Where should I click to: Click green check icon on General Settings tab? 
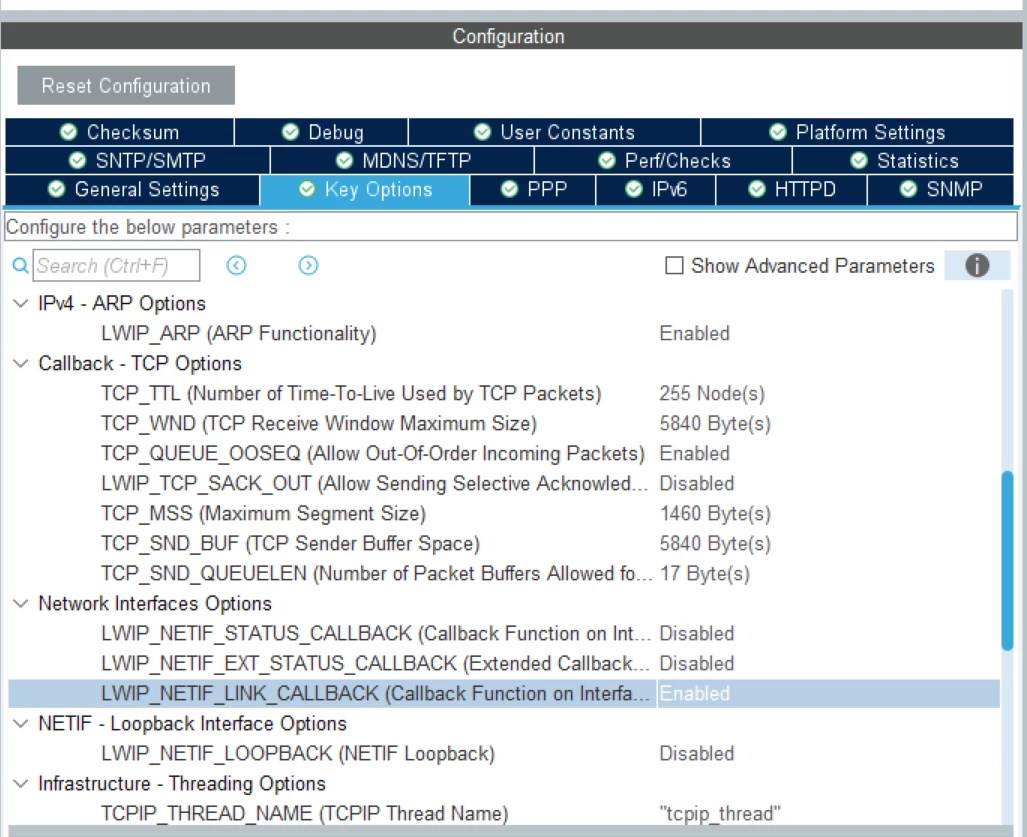click(56, 189)
